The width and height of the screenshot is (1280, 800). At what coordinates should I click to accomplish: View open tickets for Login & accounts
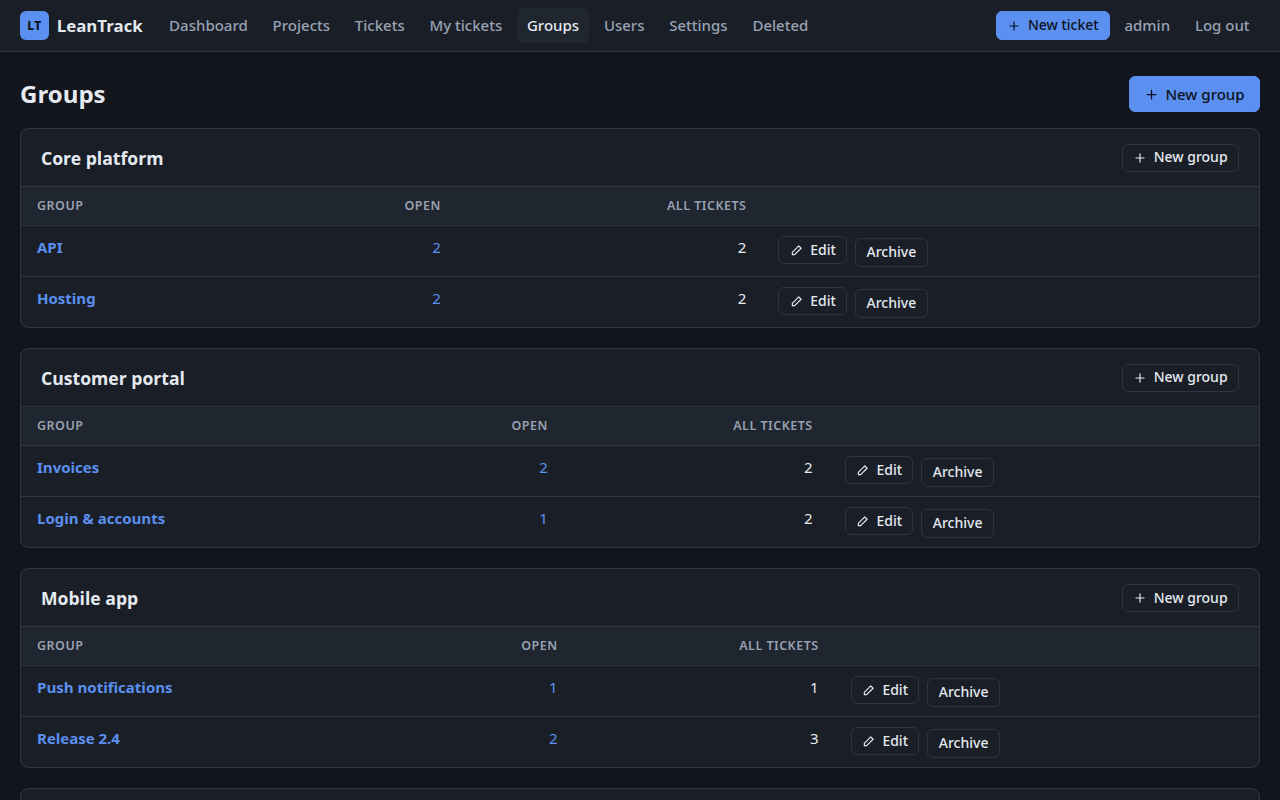(x=543, y=519)
